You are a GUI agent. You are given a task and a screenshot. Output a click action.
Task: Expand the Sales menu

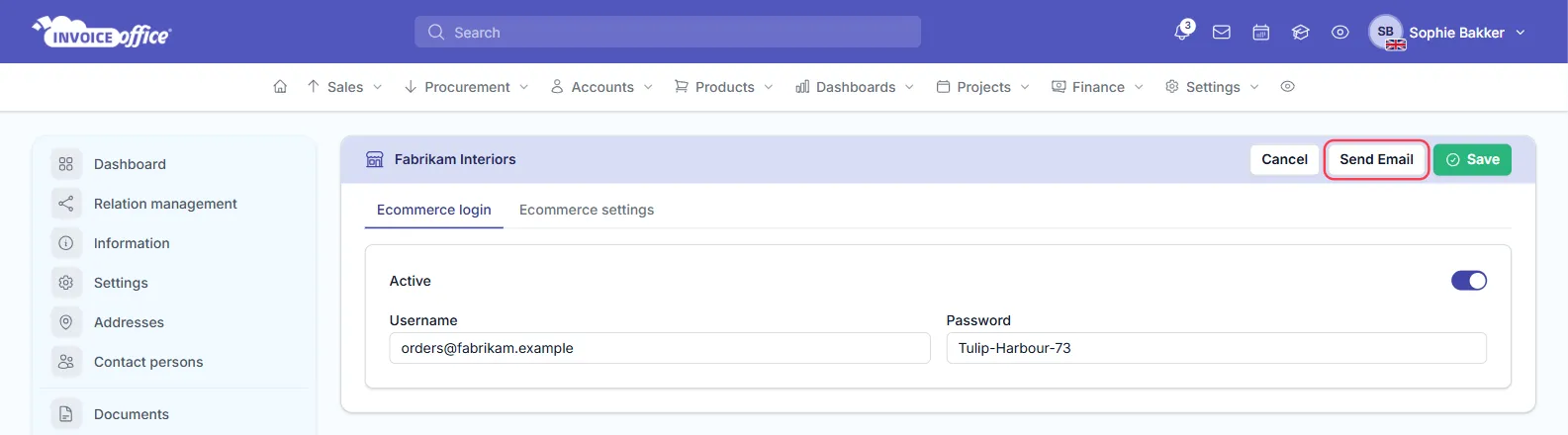(x=344, y=87)
